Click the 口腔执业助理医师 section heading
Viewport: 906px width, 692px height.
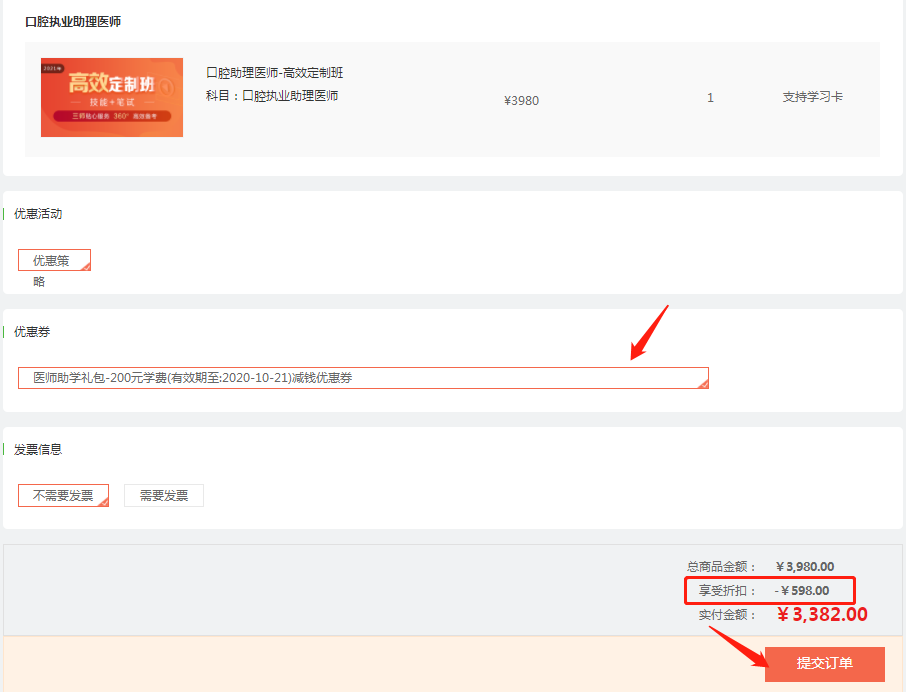[73, 22]
